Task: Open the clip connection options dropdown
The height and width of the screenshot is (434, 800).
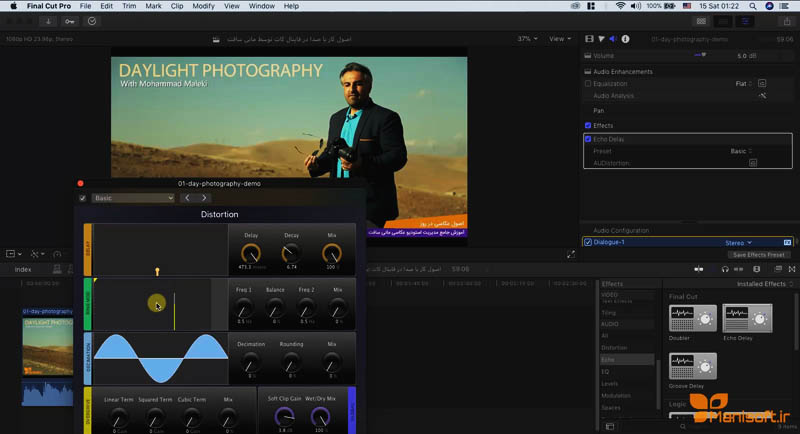Action: click(14, 254)
